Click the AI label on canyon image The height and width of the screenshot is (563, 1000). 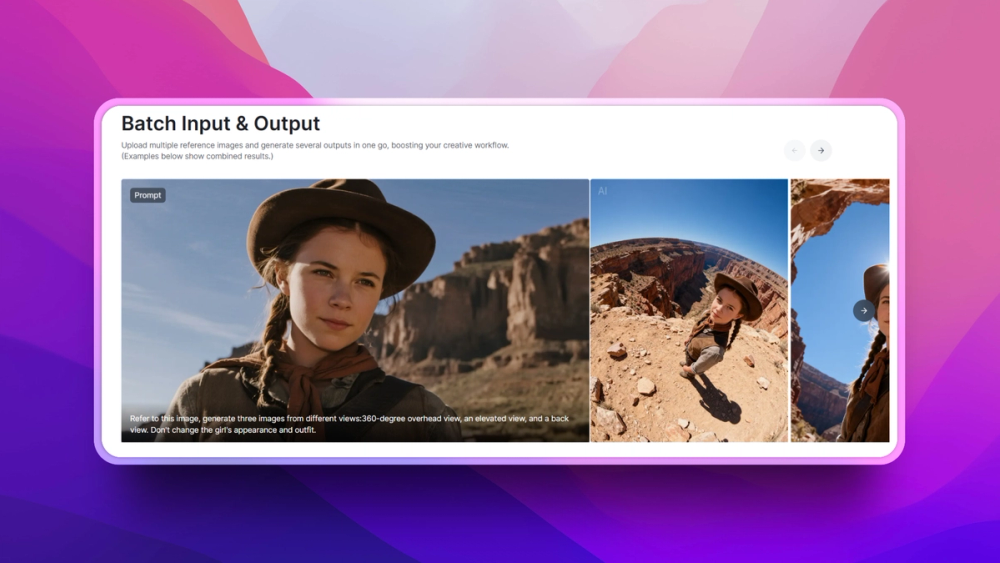click(602, 191)
